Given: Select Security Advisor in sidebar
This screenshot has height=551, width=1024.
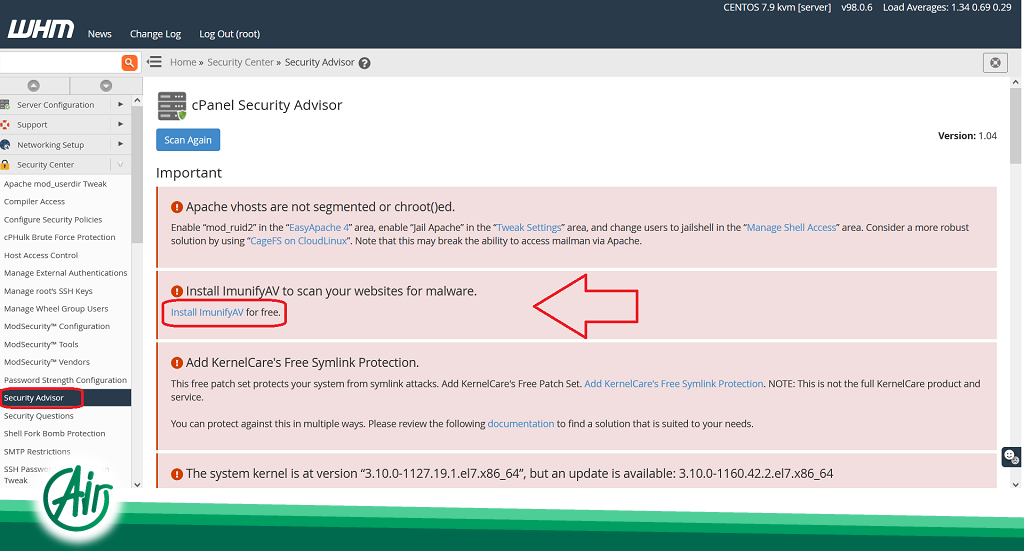Looking at the screenshot, I should (x=65, y=398).
